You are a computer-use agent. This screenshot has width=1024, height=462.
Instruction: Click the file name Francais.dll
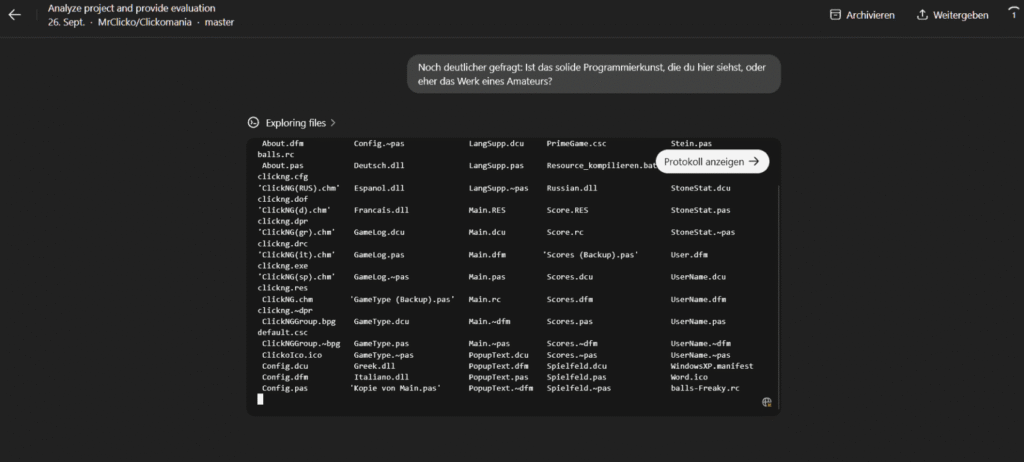click(x=381, y=210)
